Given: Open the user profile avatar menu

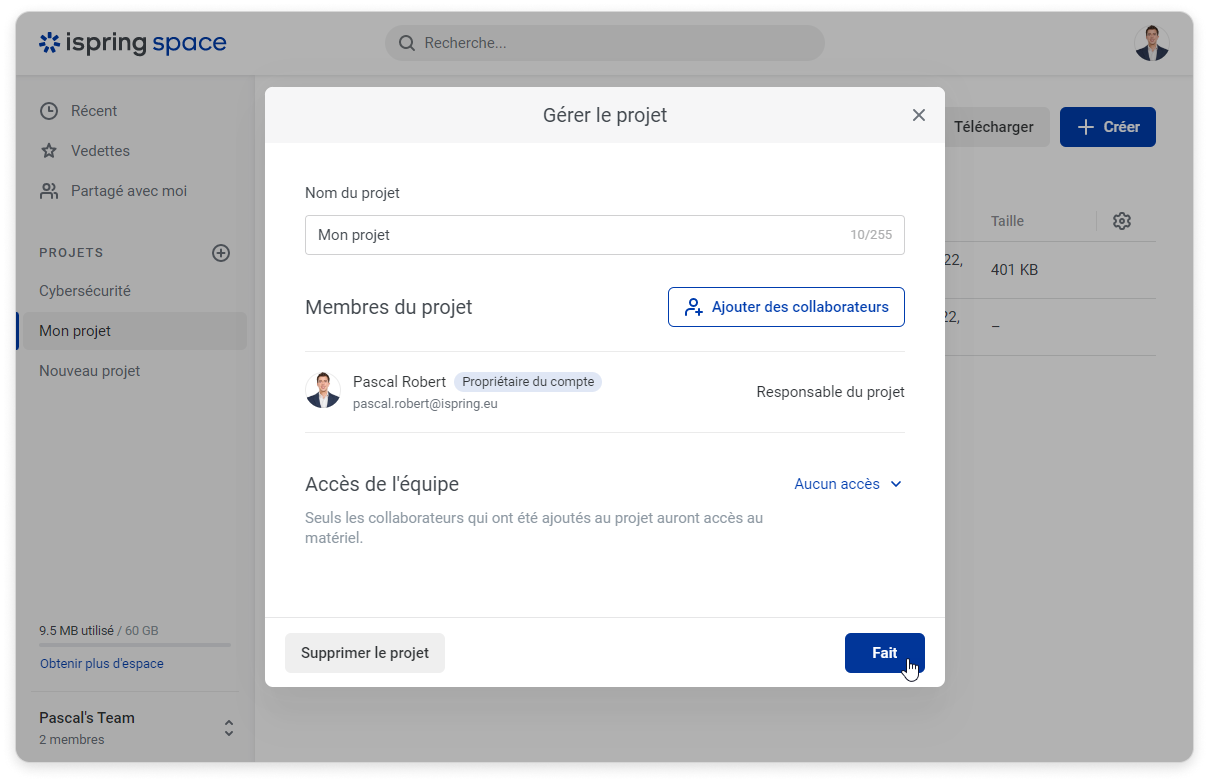Looking at the screenshot, I should point(1151,43).
